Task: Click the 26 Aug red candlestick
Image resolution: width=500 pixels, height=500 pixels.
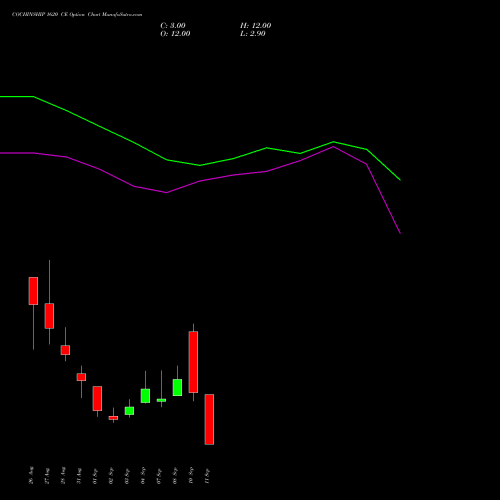Action: pos(33,291)
